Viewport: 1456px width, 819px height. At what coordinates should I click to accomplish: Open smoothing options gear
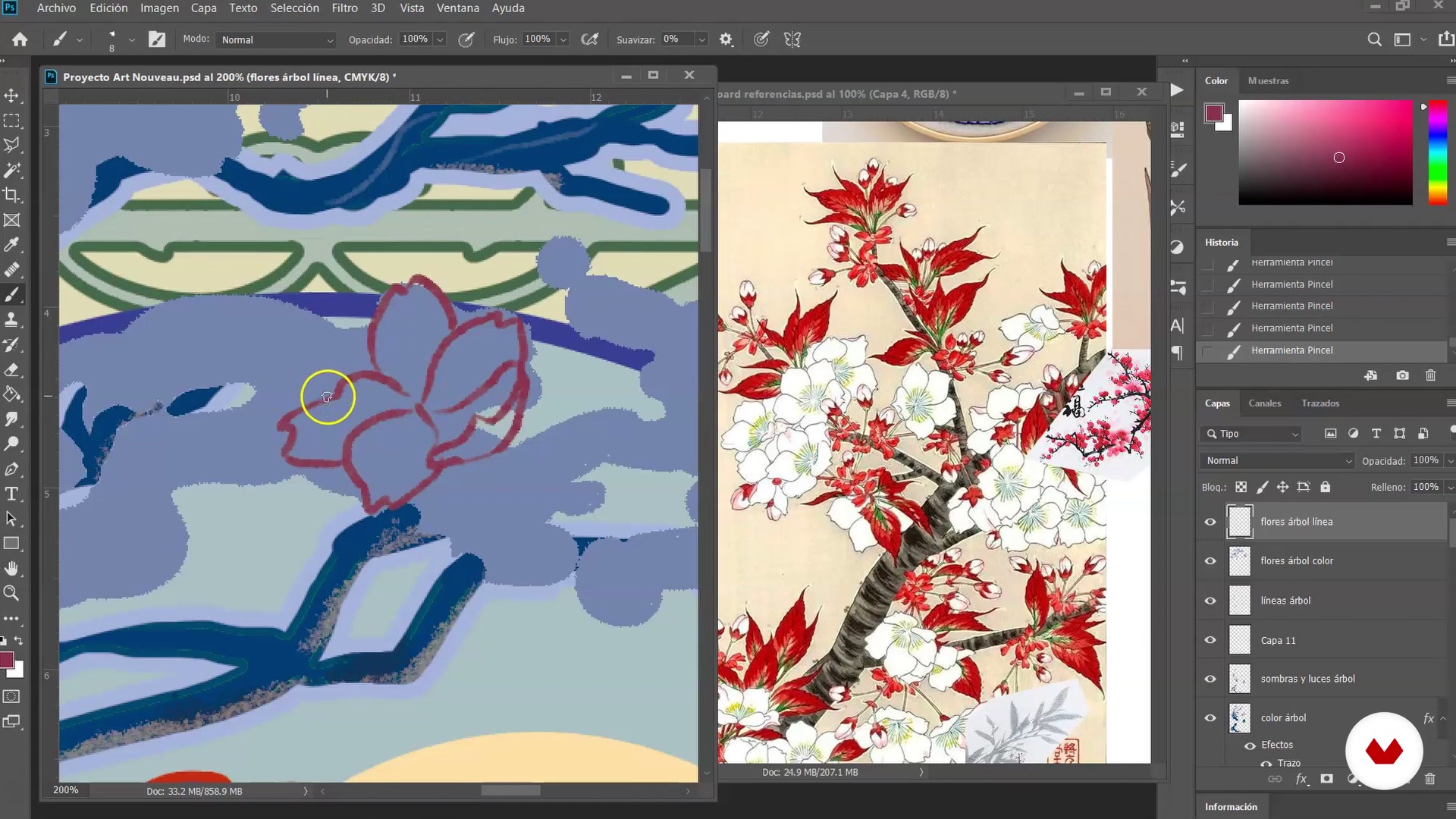coord(726,39)
